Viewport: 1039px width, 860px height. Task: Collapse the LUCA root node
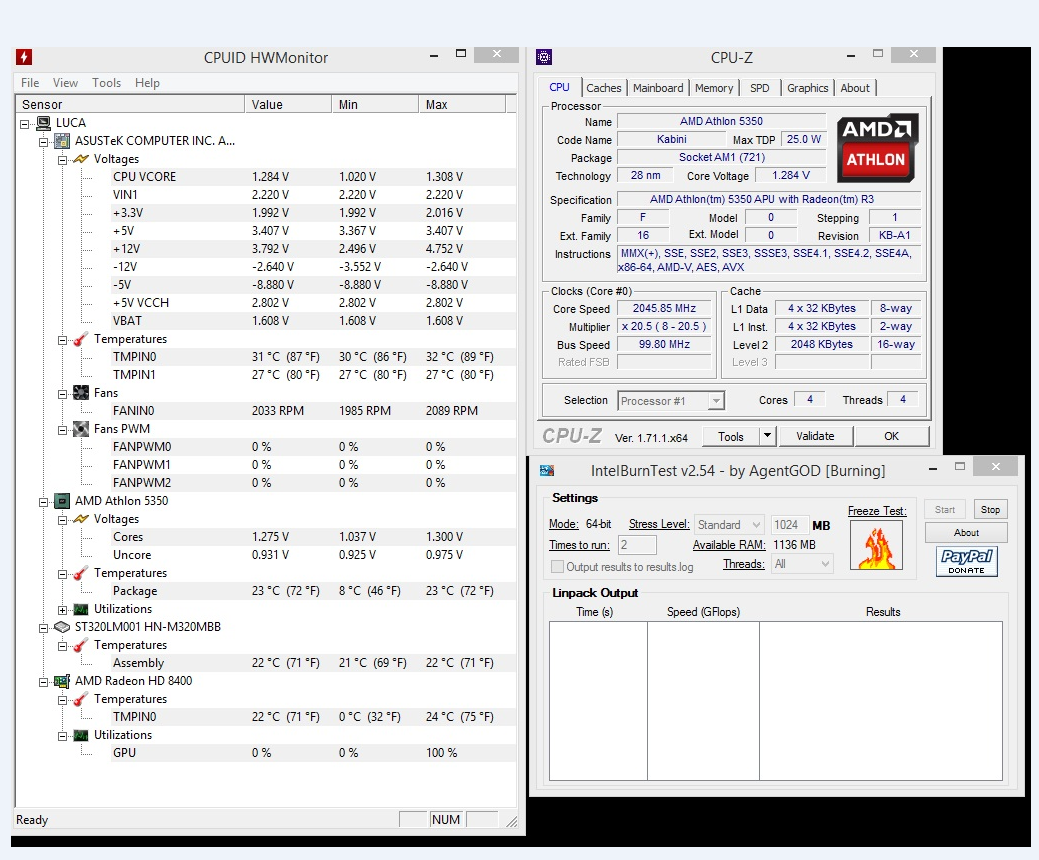(x=25, y=124)
